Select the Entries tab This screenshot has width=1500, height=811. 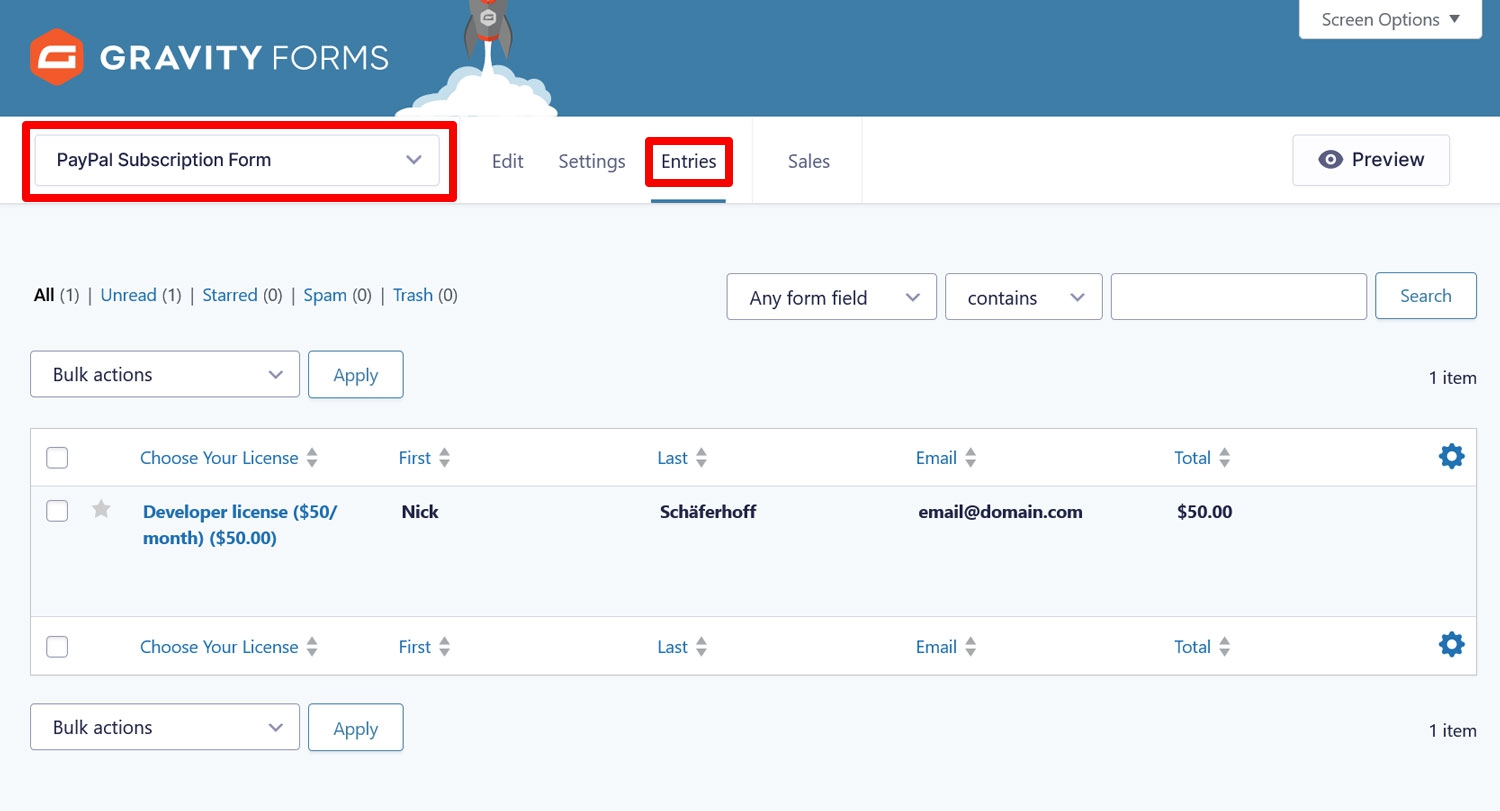(x=689, y=161)
